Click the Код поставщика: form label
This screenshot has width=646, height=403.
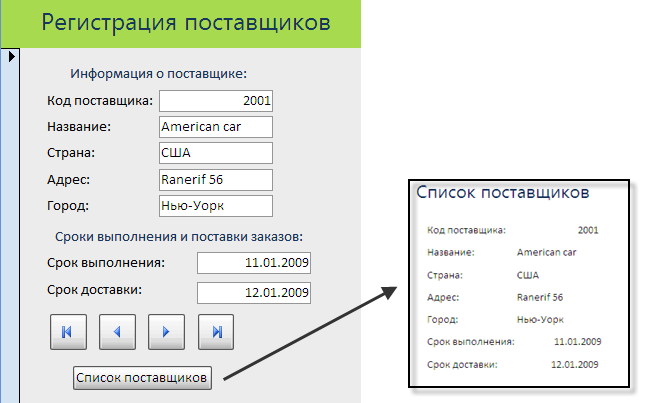point(100,101)
